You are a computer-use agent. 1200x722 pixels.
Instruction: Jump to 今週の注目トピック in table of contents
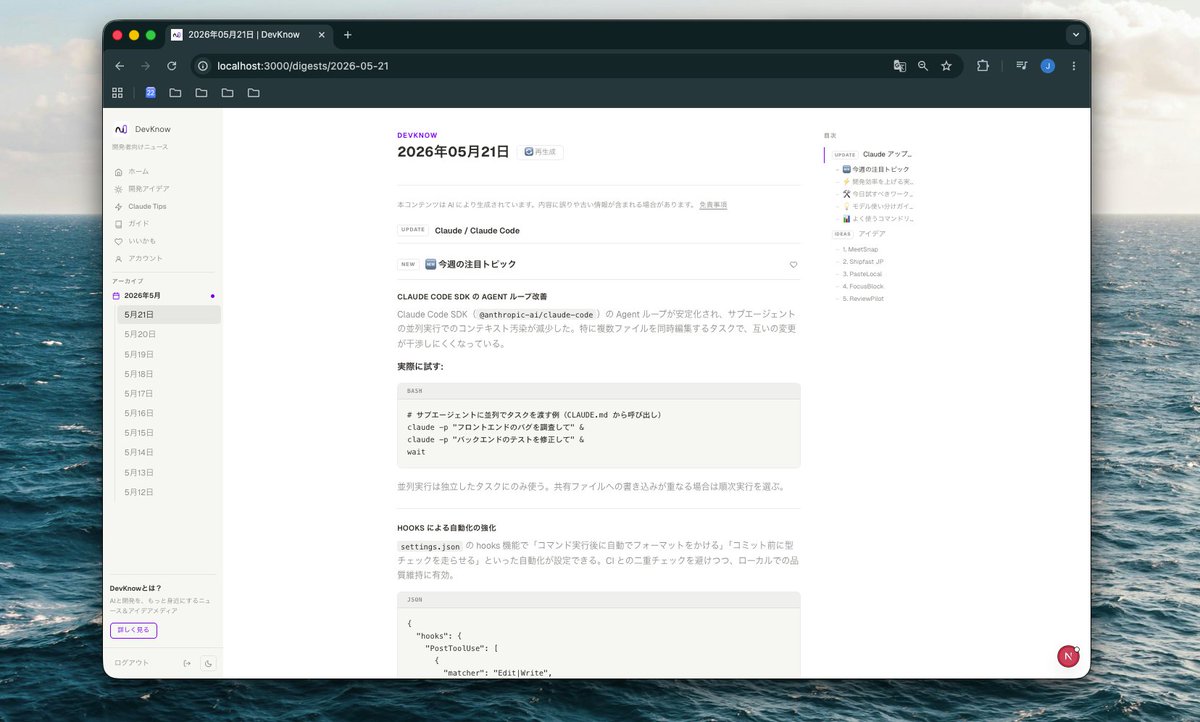(876, 169)
